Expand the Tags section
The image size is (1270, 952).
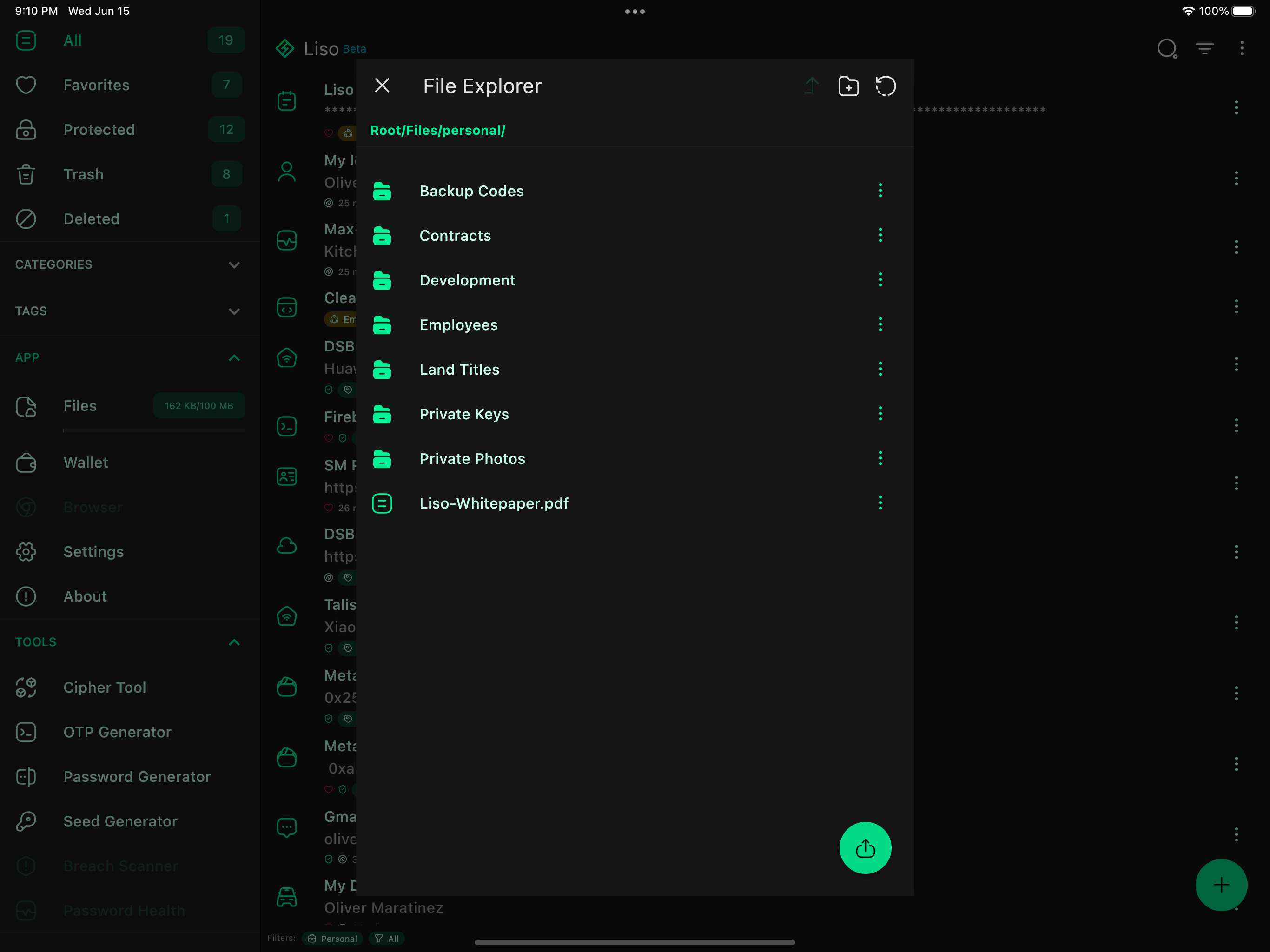234,311
